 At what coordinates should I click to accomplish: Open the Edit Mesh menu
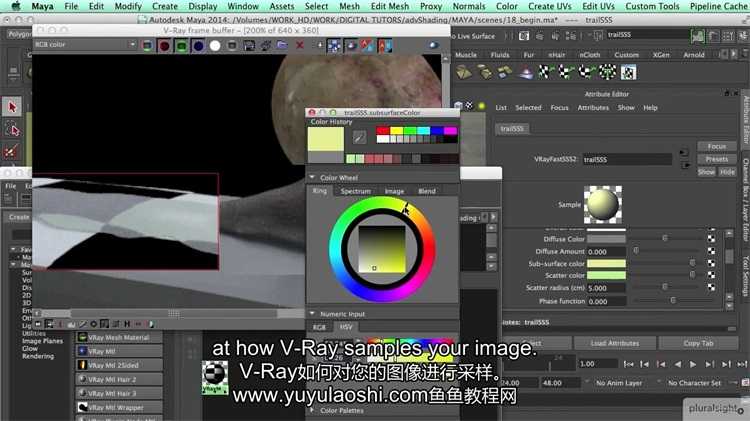click(390, 6)
